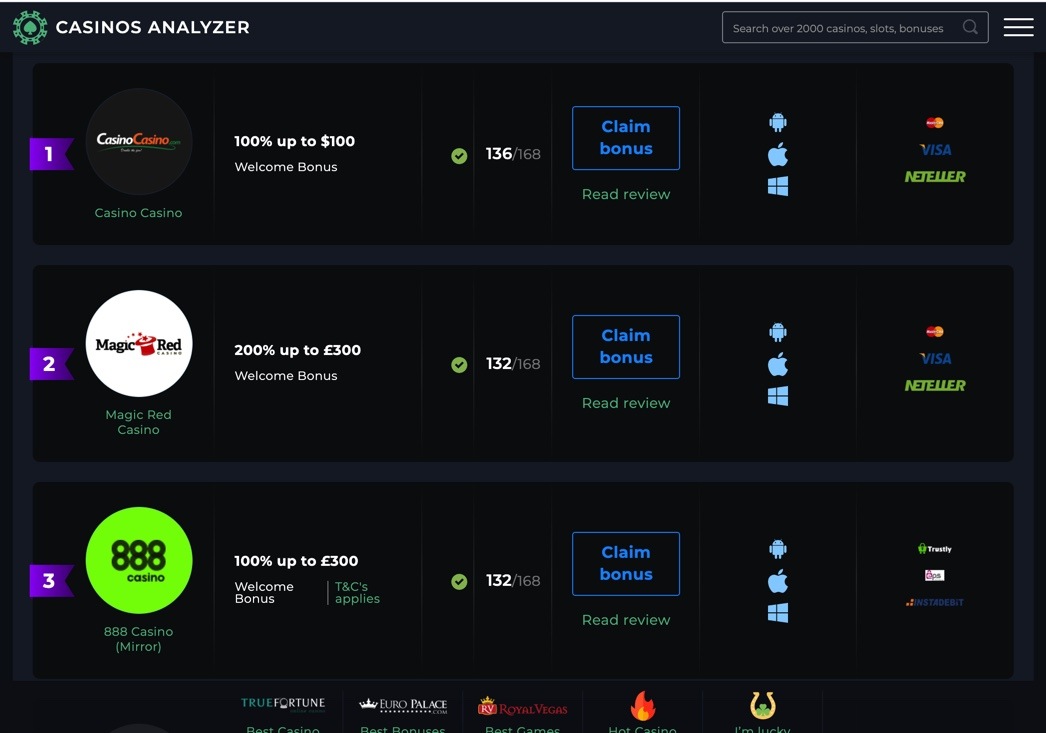Click 132/168 score in 888 Casino row
The image size is (1046, 733).
point(513,580)
